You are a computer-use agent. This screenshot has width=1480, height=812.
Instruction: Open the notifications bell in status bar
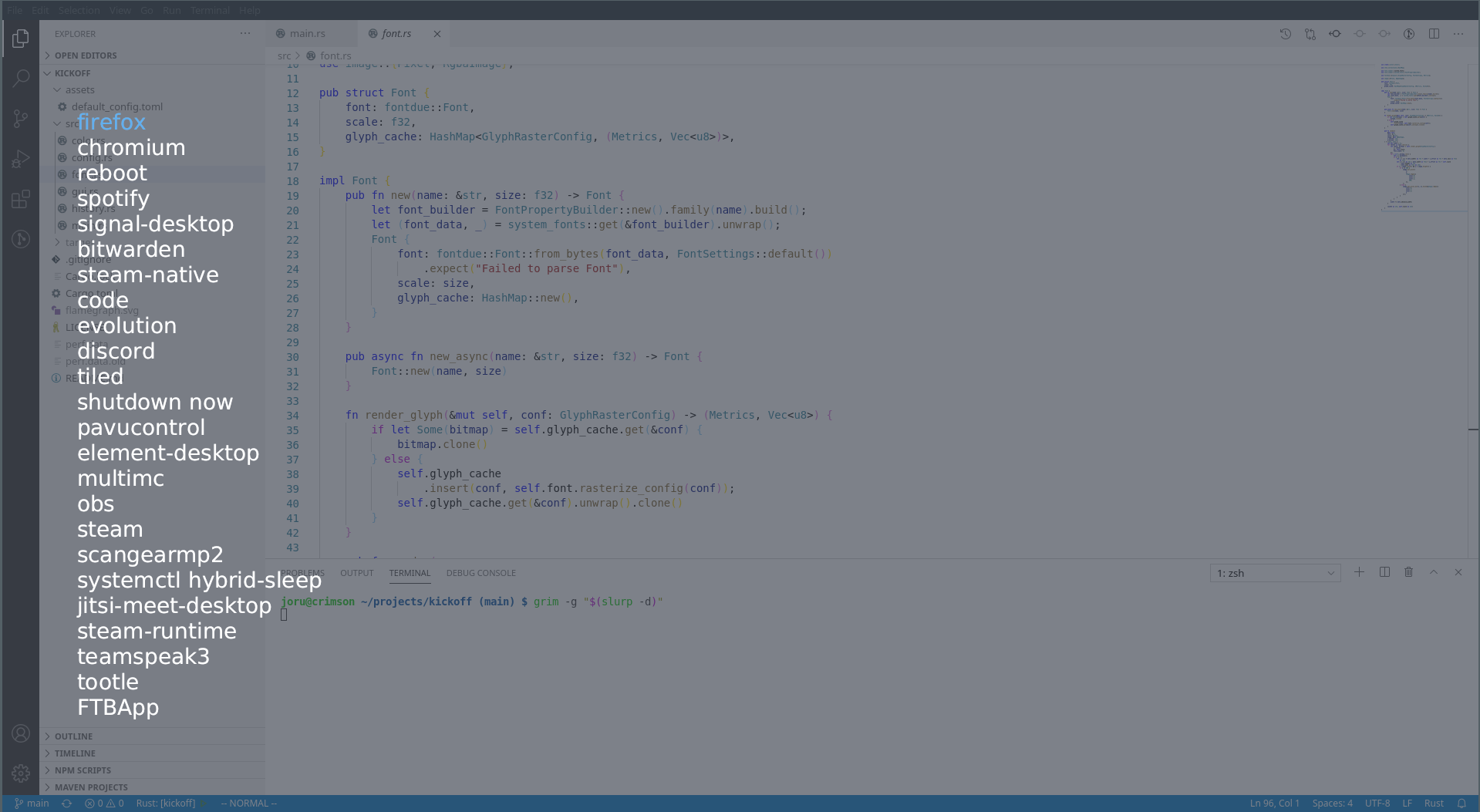[1461, 804]
